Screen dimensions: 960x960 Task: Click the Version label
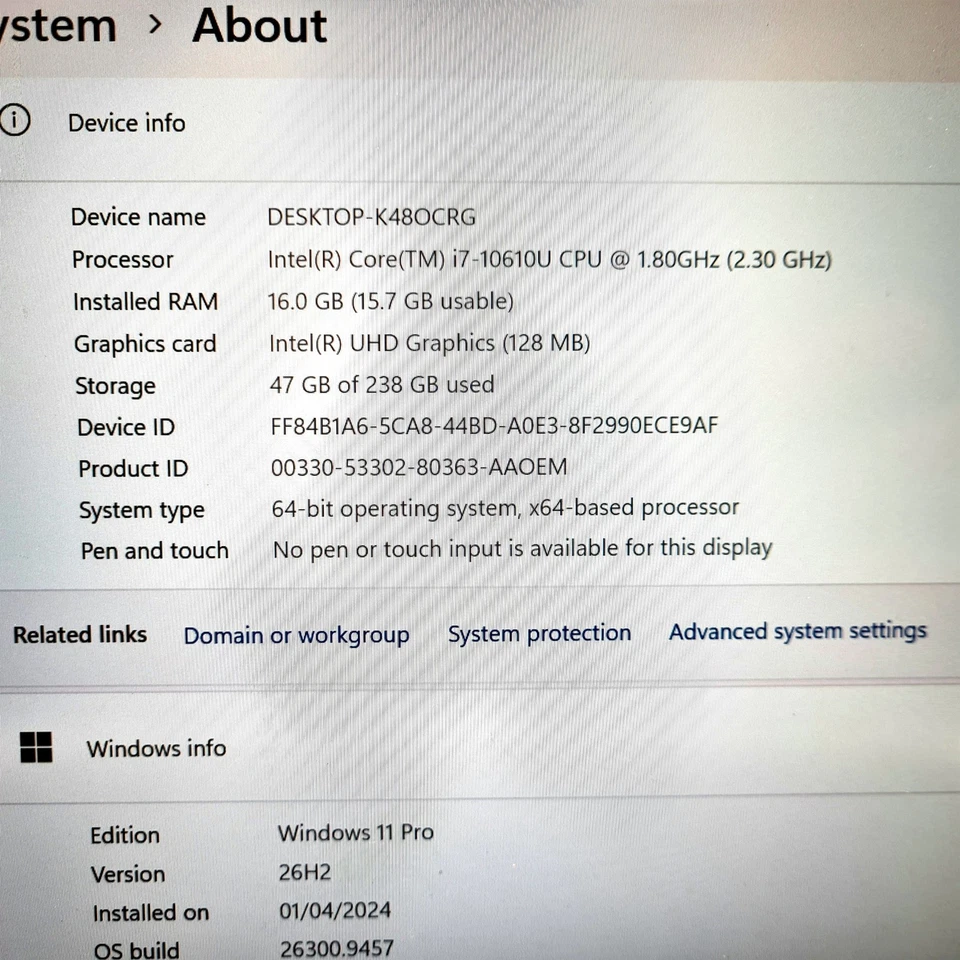tap(128, 874)
